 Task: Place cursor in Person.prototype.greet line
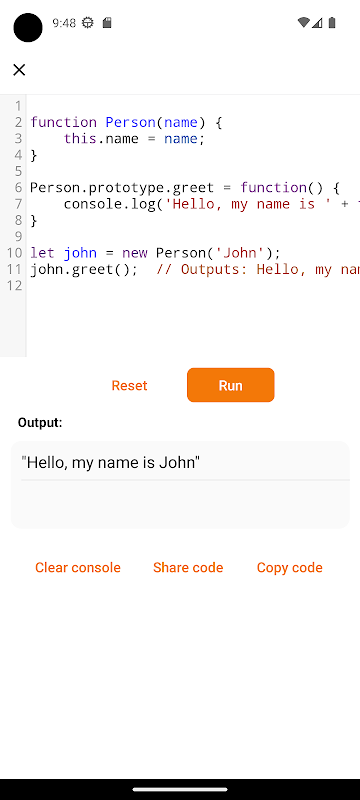click(x=185, y=188)
